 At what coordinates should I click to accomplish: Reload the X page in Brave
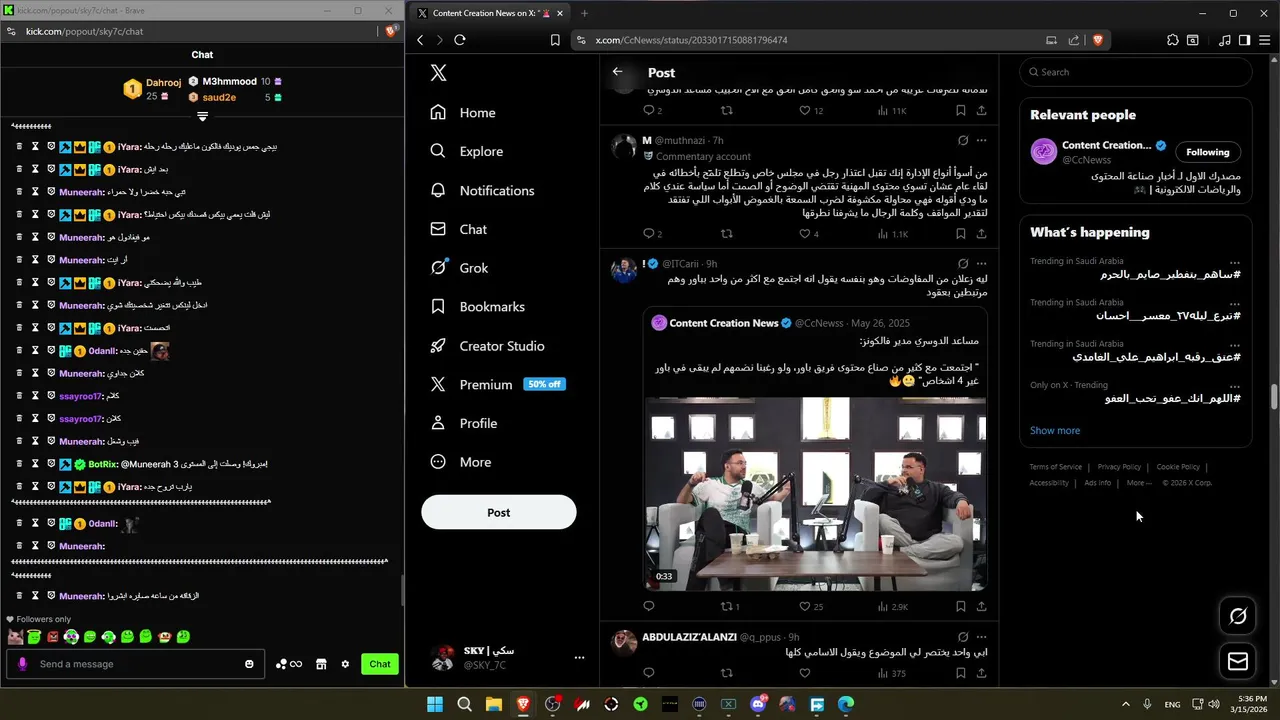pyautogui.click(x=460, y=40)
